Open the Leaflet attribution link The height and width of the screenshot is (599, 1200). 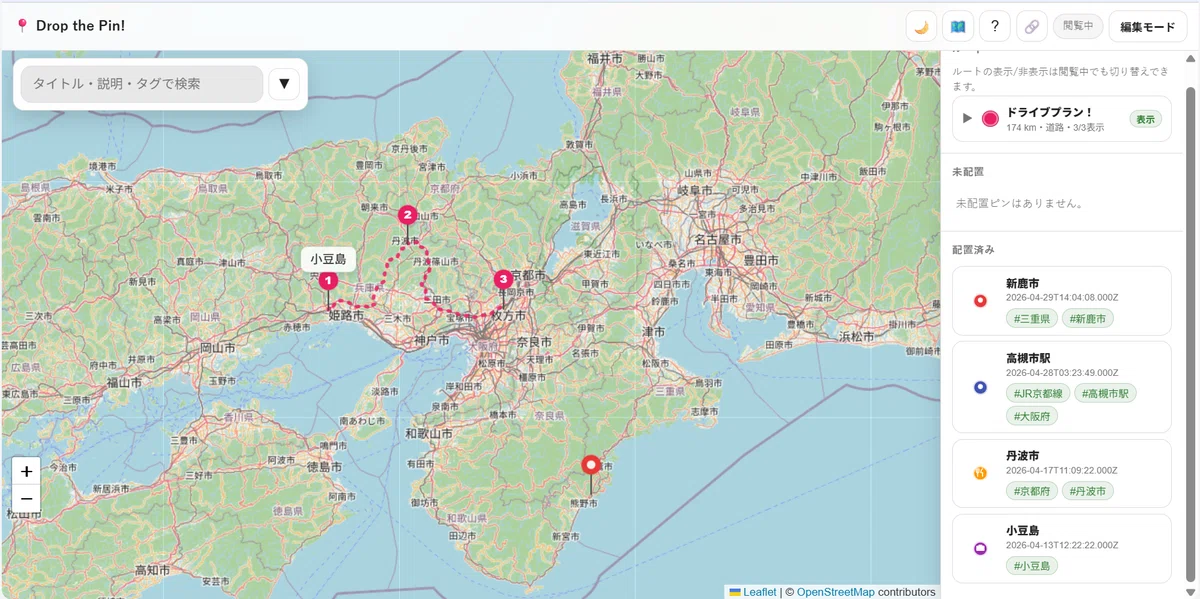pos(752,592)
